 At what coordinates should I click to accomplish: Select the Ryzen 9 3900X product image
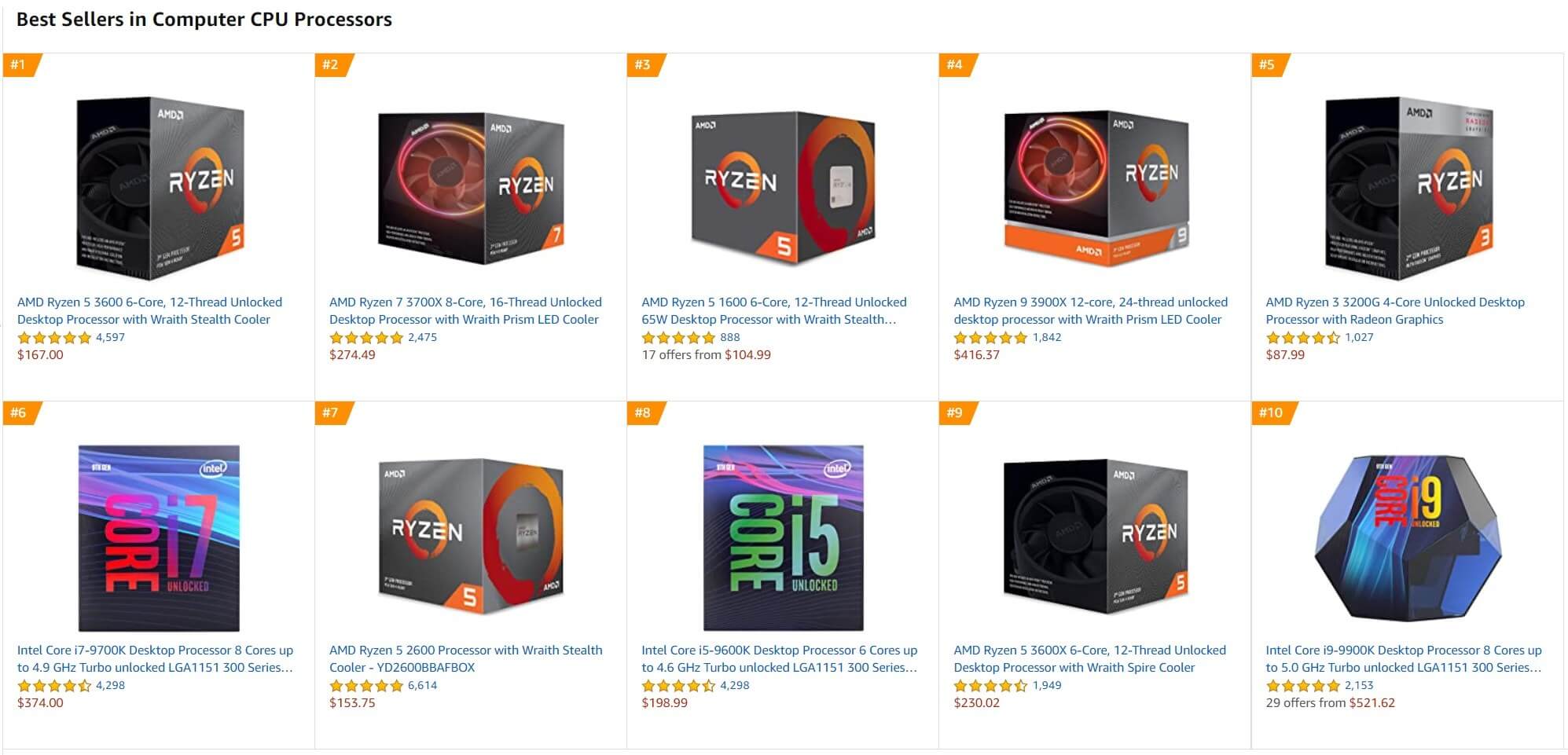click(1096, 188)
